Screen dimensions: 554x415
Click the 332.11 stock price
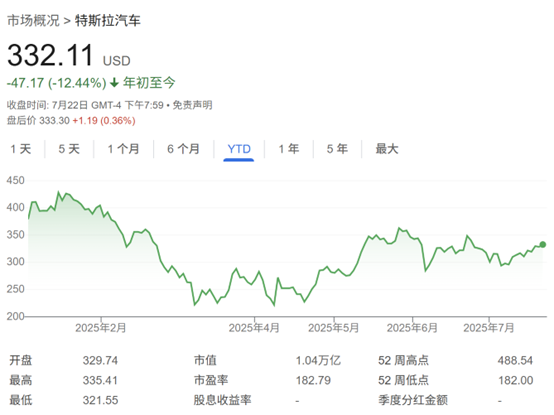click(50, 55)
